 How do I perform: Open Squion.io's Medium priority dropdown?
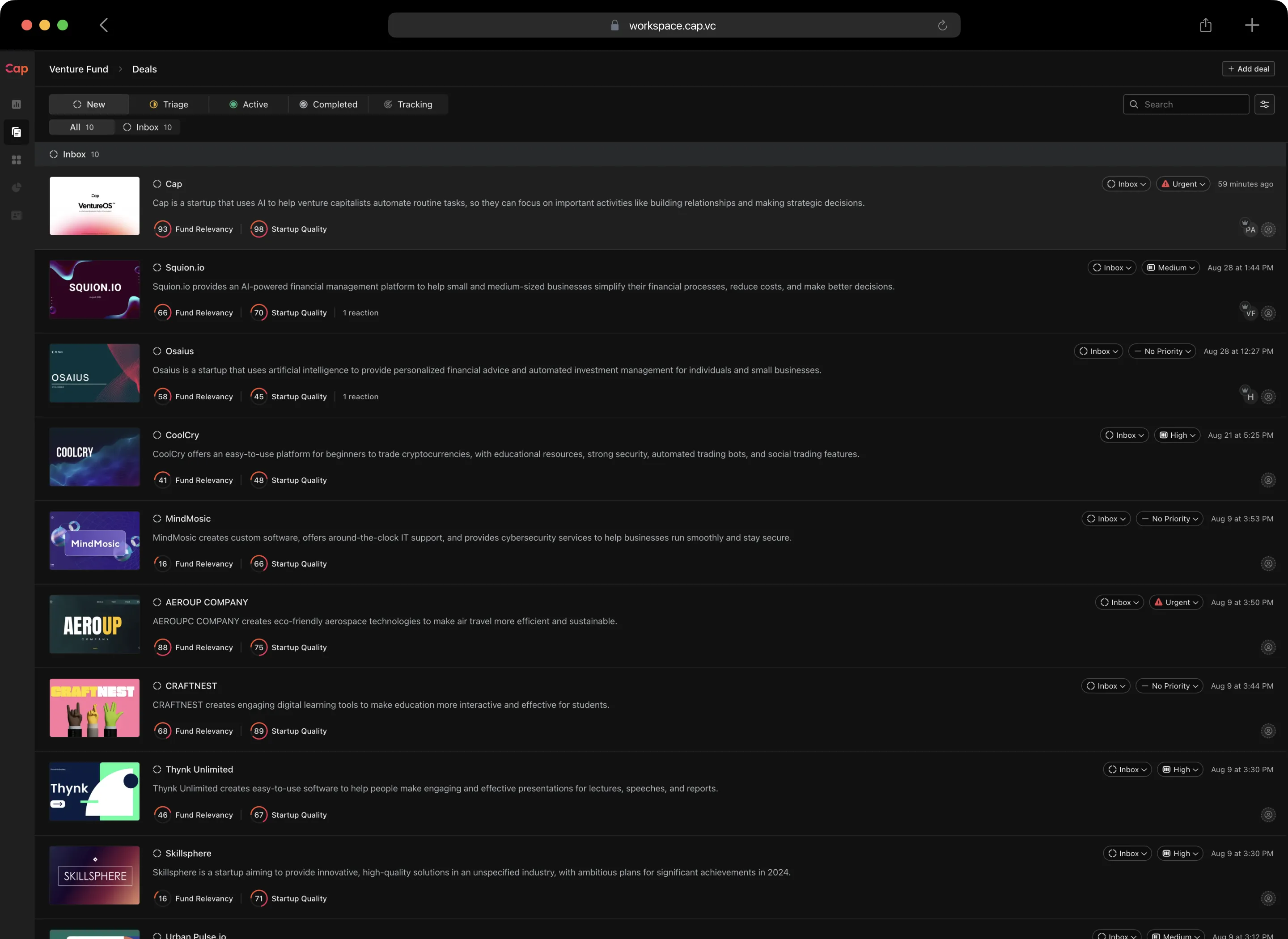(1170, 268)
